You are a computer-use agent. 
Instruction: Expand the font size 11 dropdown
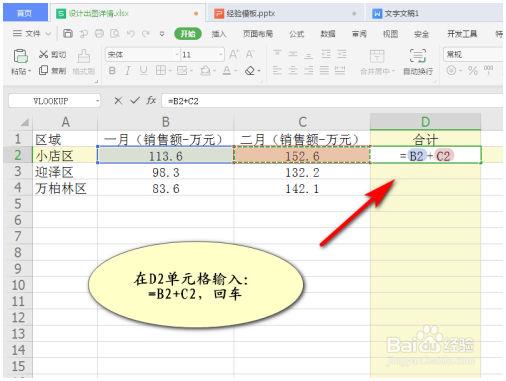(221, 54)
